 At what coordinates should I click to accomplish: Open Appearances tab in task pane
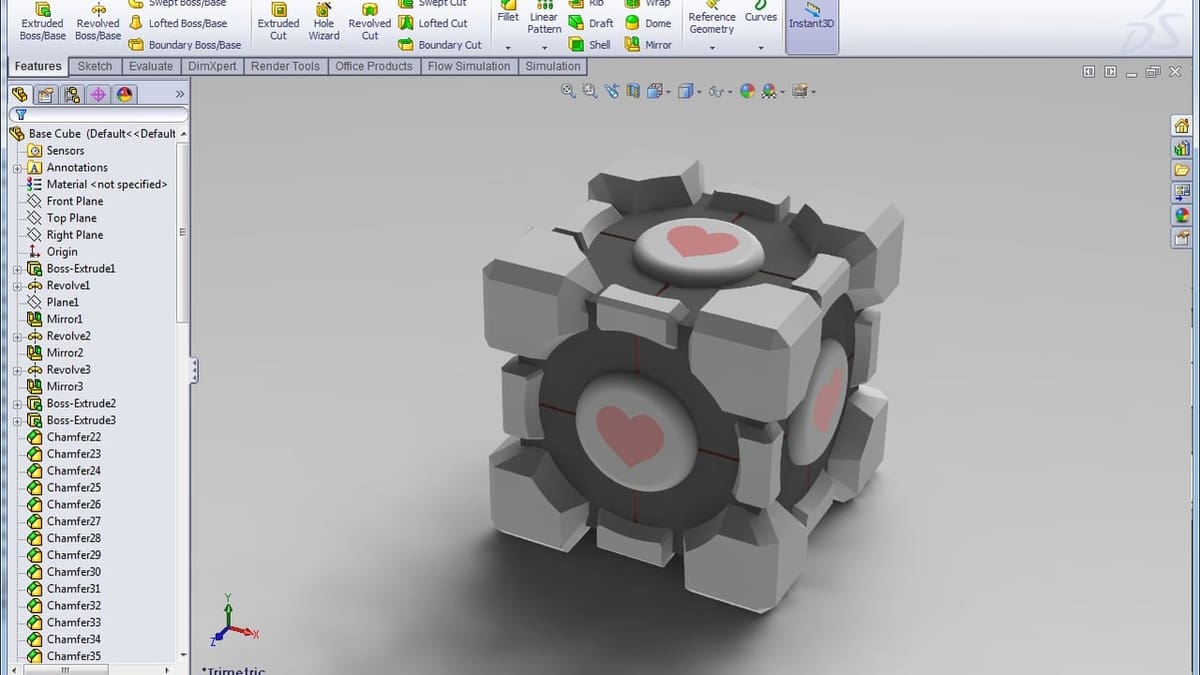pyautogui.click(x=1182, y=215)
